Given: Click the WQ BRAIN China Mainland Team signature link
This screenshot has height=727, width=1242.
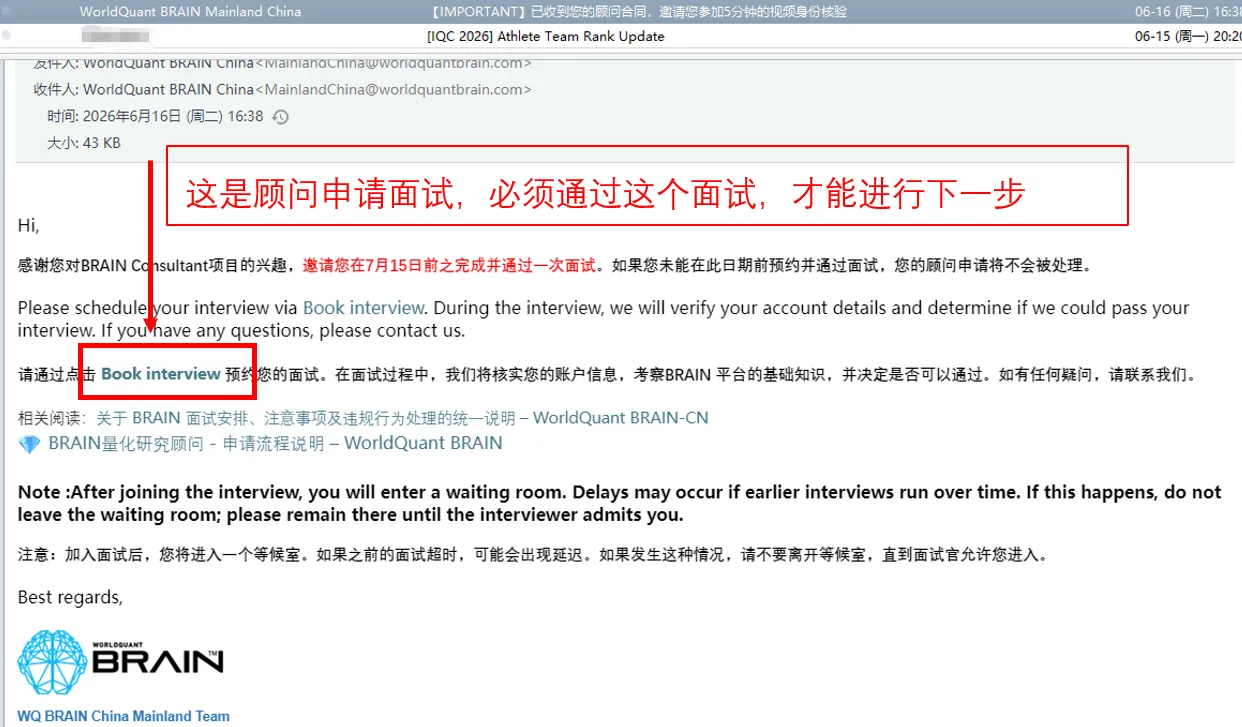Looking at the screenshot, I should click(x=124, y=716).
